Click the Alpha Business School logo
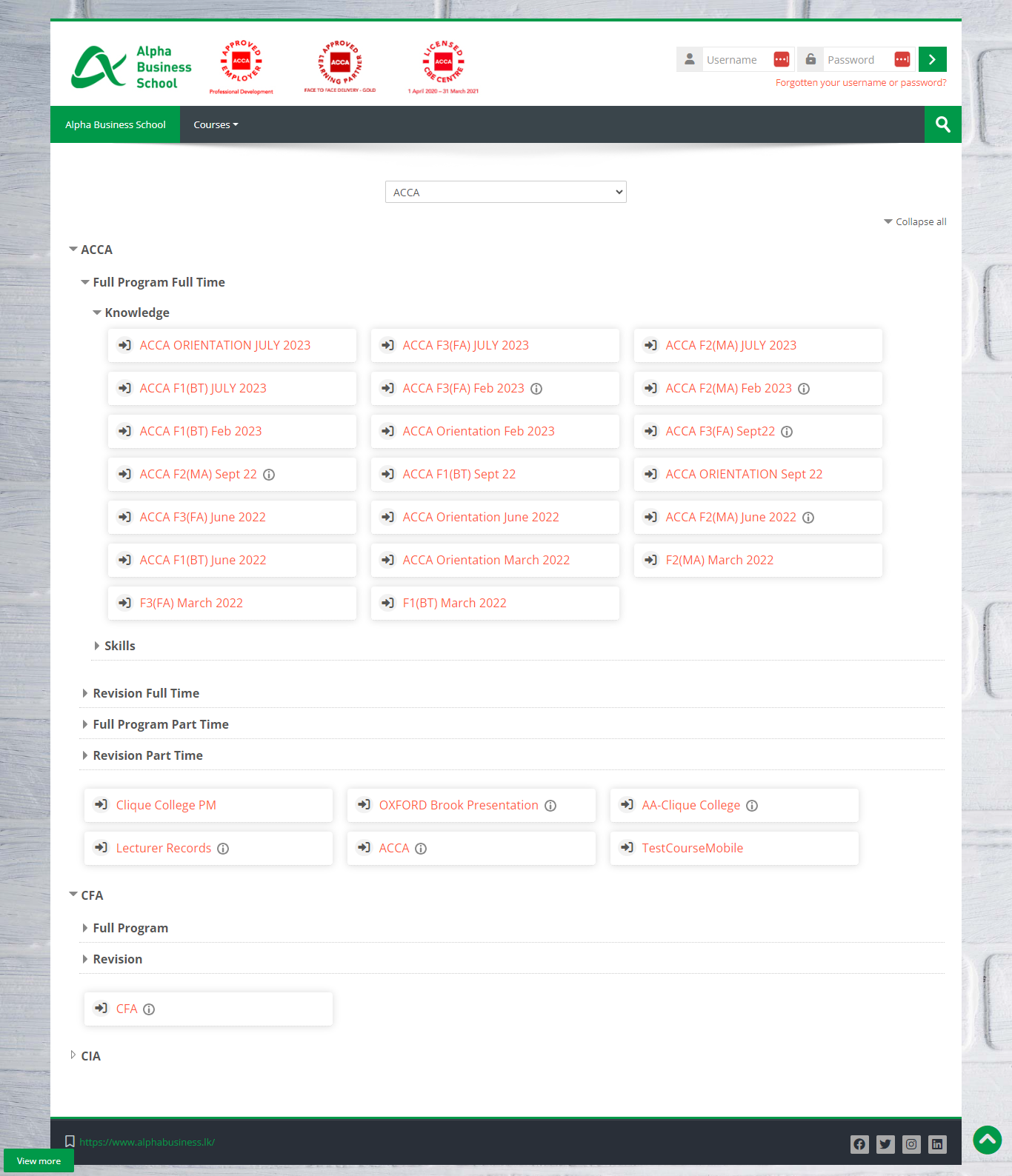This screenshot has width=1012, height=1176. pyautogui.click(x=130, y=67)
